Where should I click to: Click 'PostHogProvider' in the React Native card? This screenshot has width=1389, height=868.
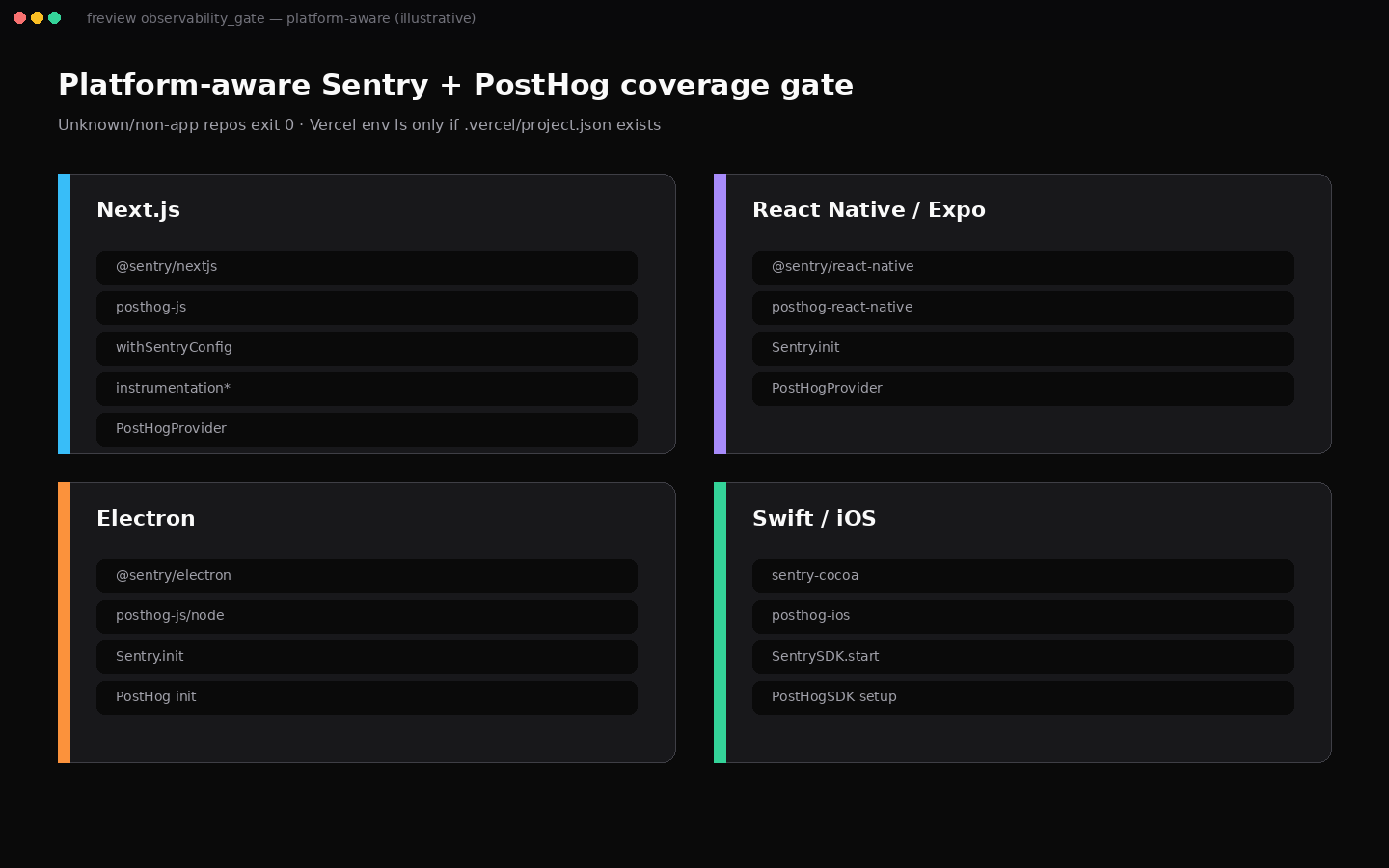tap(1022, 389)
